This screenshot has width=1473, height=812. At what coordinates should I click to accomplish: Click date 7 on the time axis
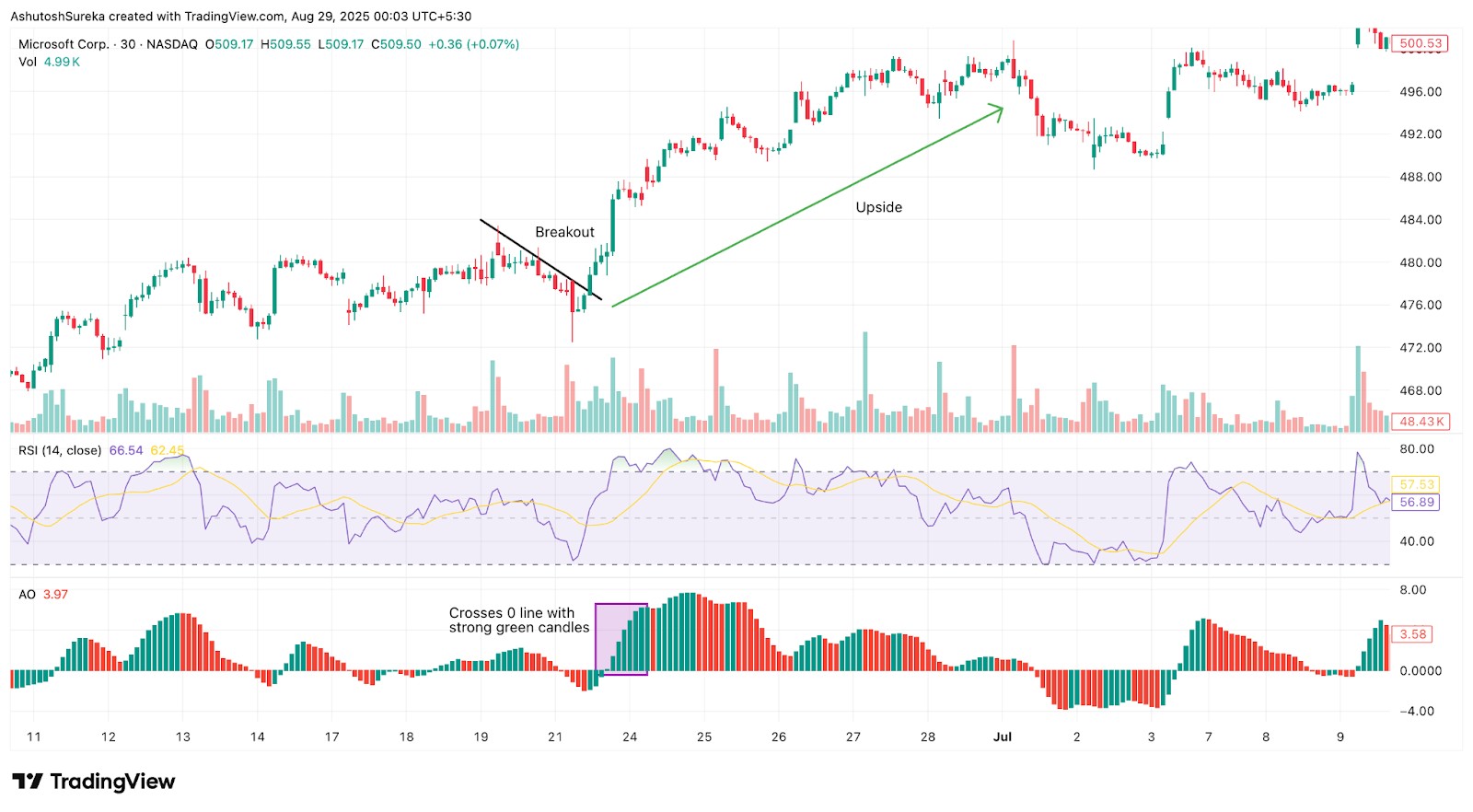coord(1209,737)
